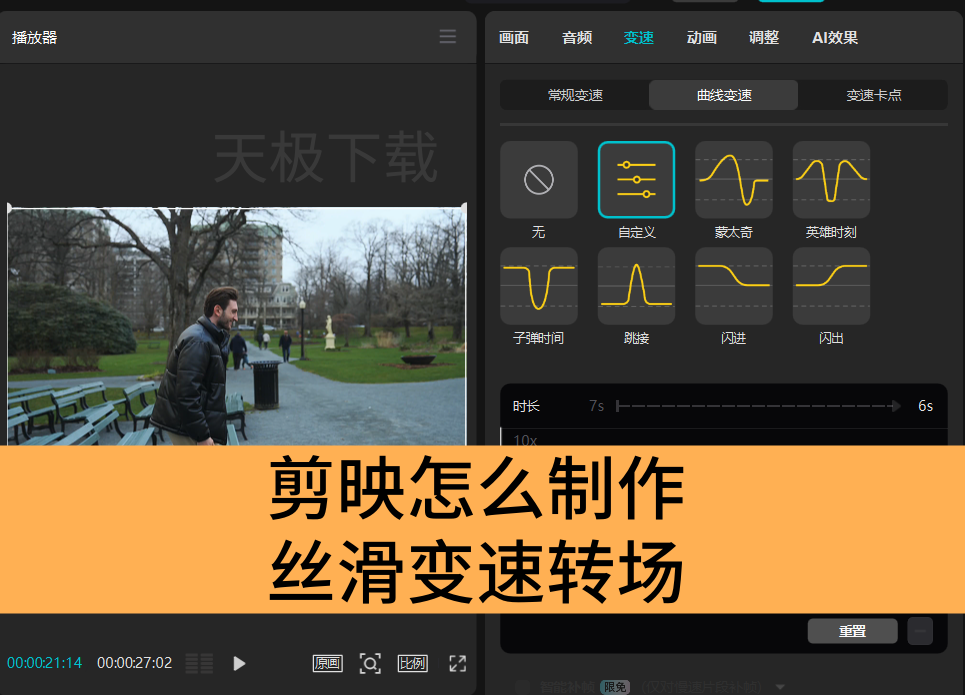Apply the 闪进 speed curve preset

point(734,286)
